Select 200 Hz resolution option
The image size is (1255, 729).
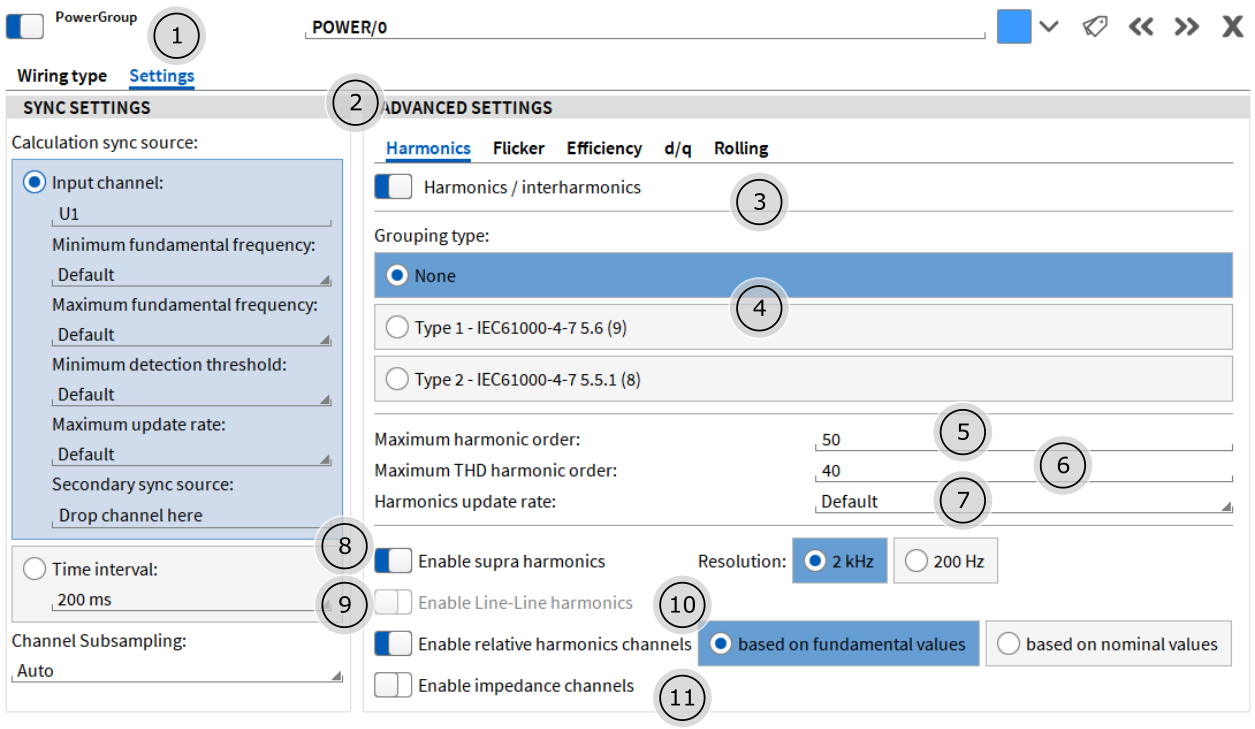pyautogui.click(x=945, y=561)
